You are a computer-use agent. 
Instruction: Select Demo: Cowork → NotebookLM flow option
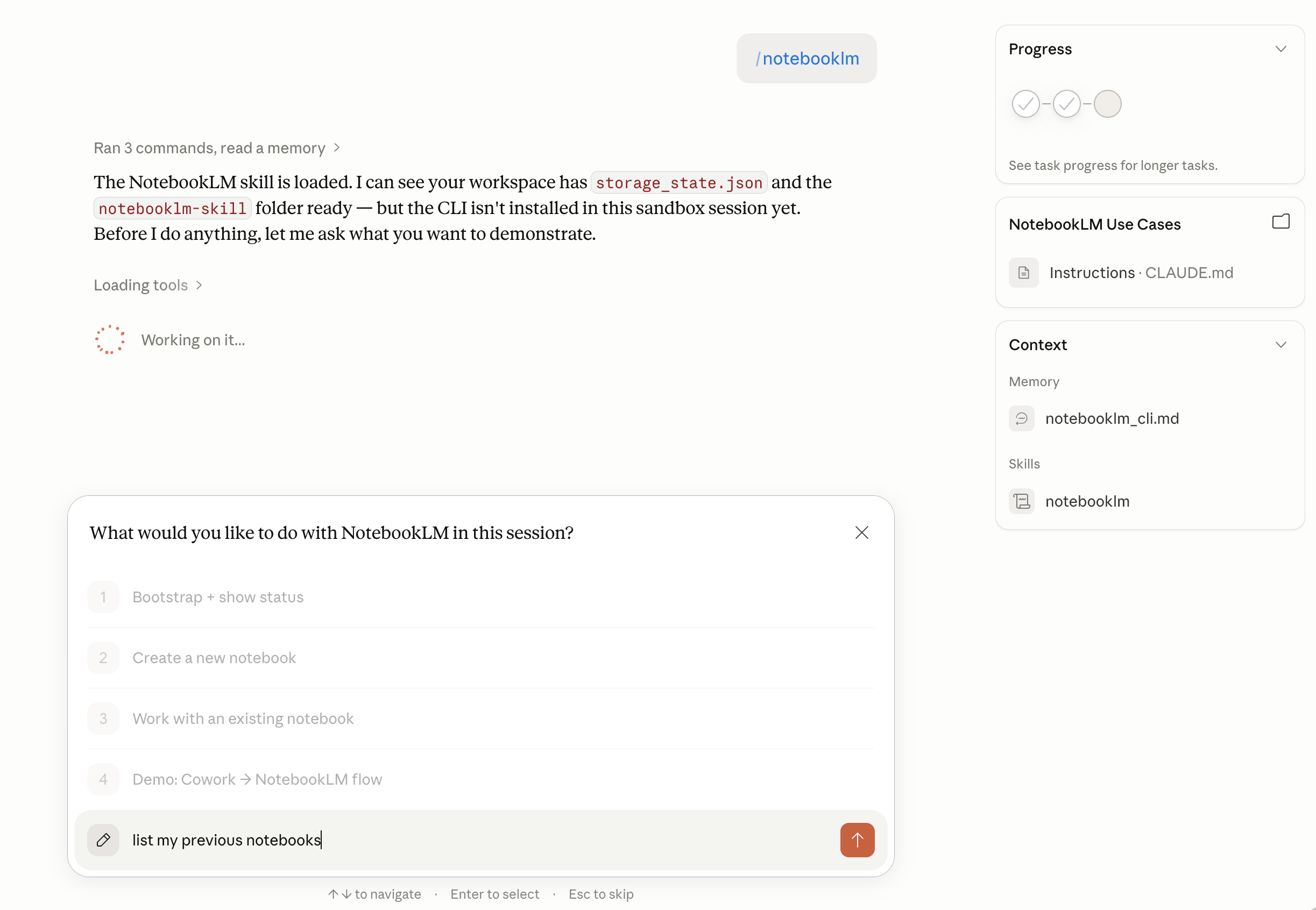(257, 779)
